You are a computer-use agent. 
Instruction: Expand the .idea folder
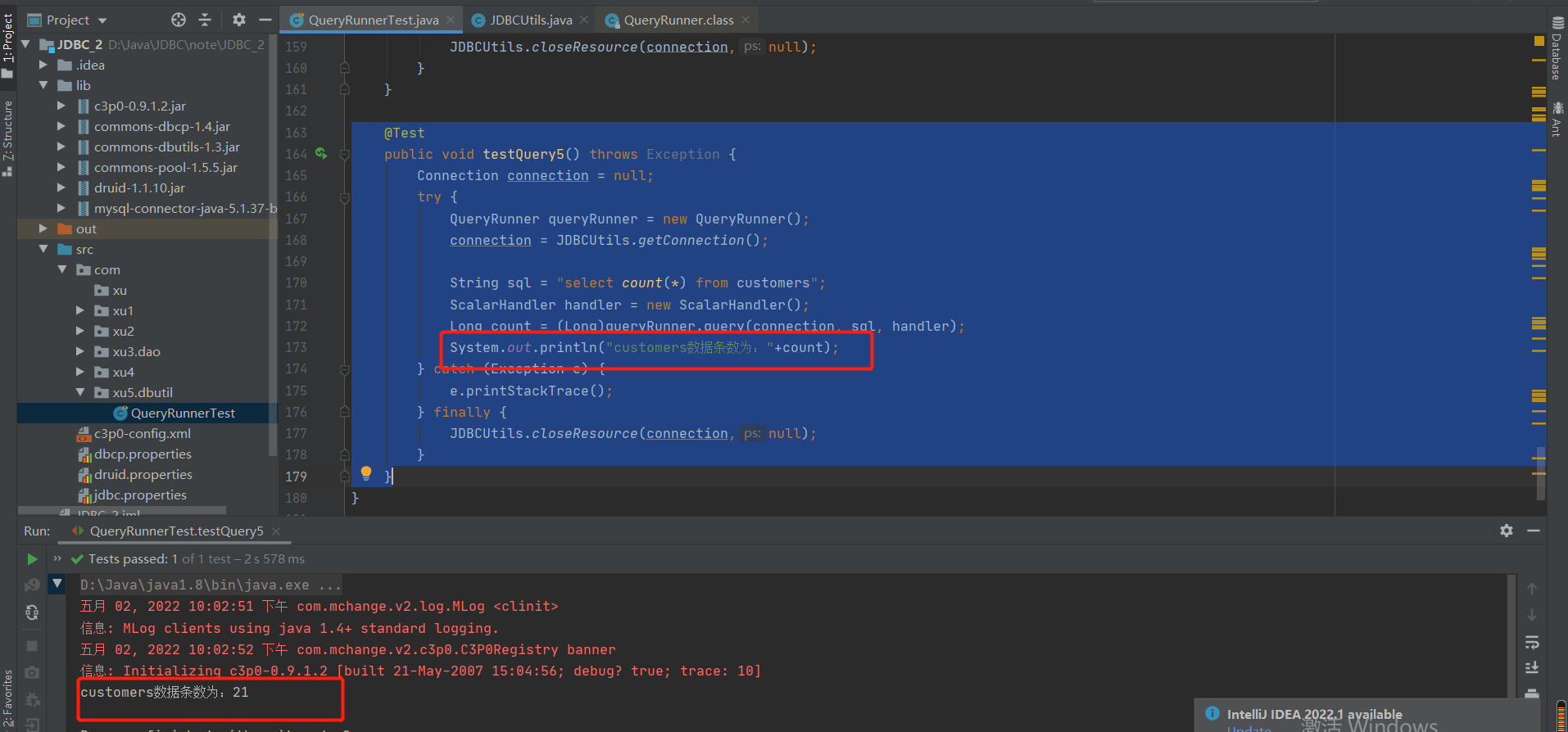coord(43,65)
